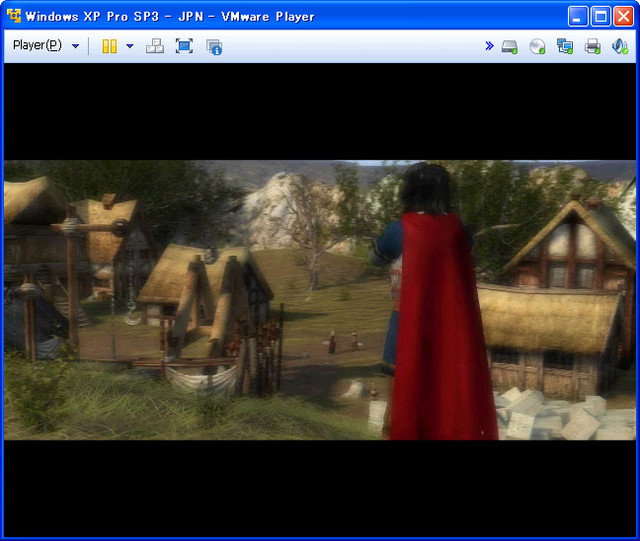Send Ctrl+Alt+Del to the VM

coord(155,46)
